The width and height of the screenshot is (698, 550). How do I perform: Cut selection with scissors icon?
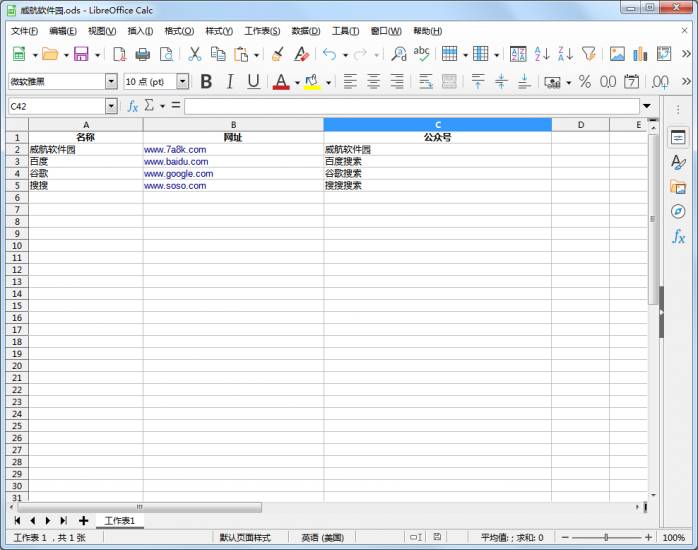(195, 54)
